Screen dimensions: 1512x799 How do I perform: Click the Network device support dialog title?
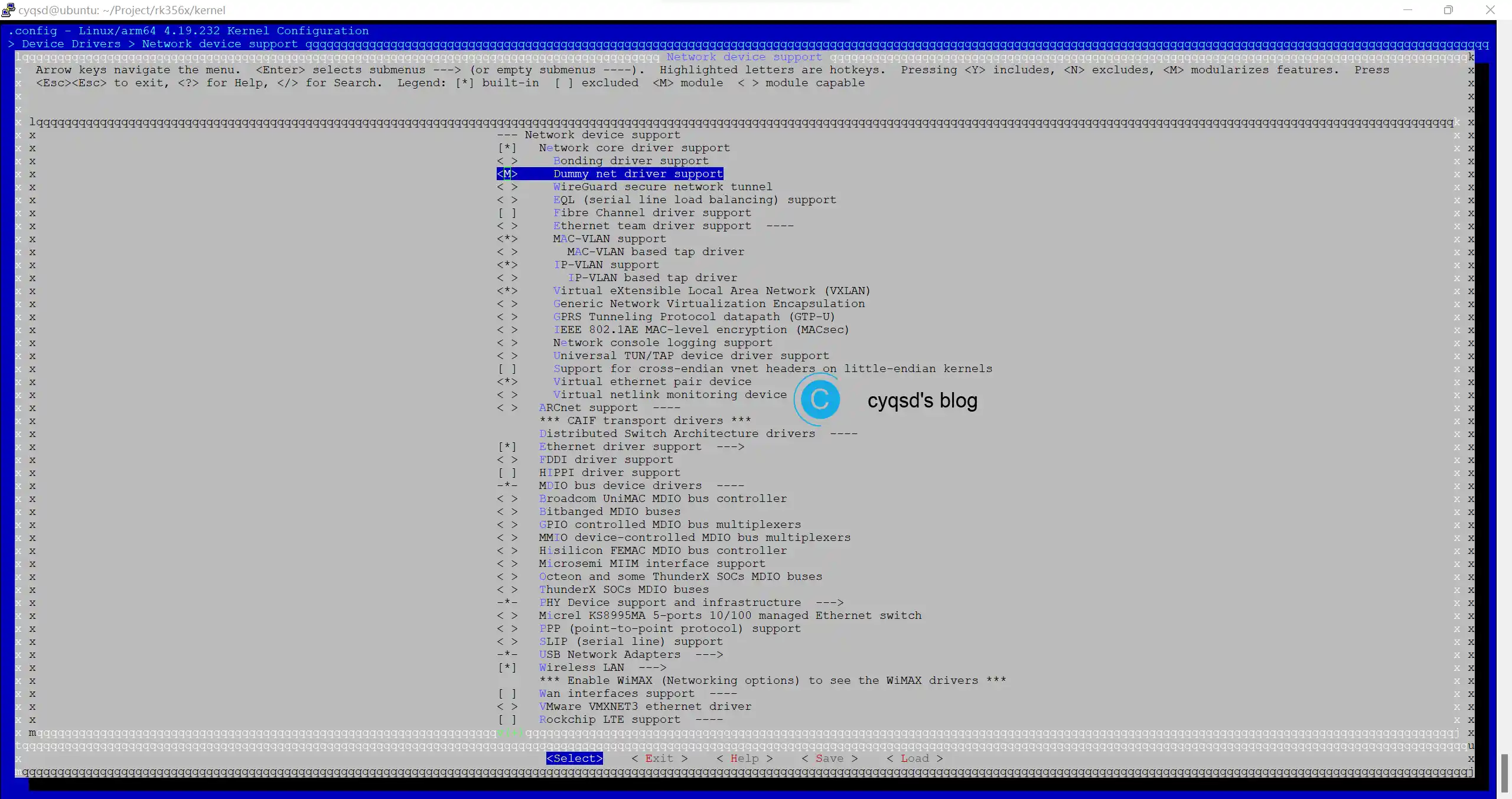click(744, 57)
